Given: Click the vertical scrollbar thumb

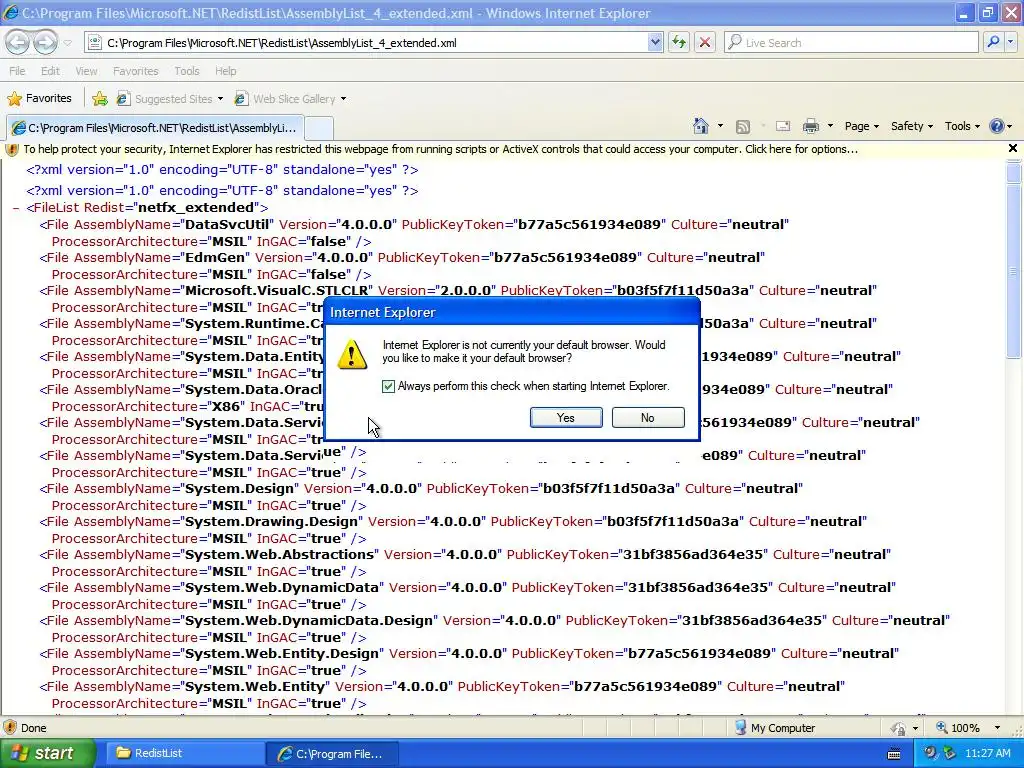Looking at the screenshot, I should [x=1013, y=270].
